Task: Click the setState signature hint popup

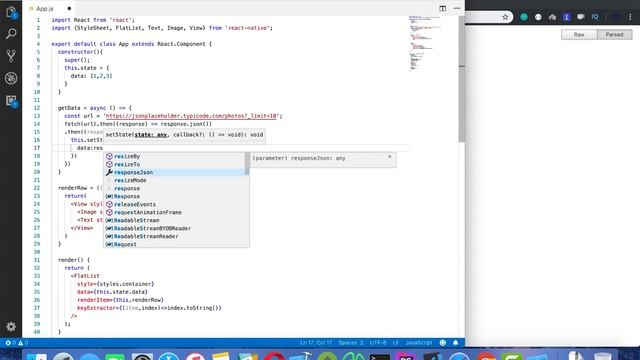Action: [x=184, y=135]
